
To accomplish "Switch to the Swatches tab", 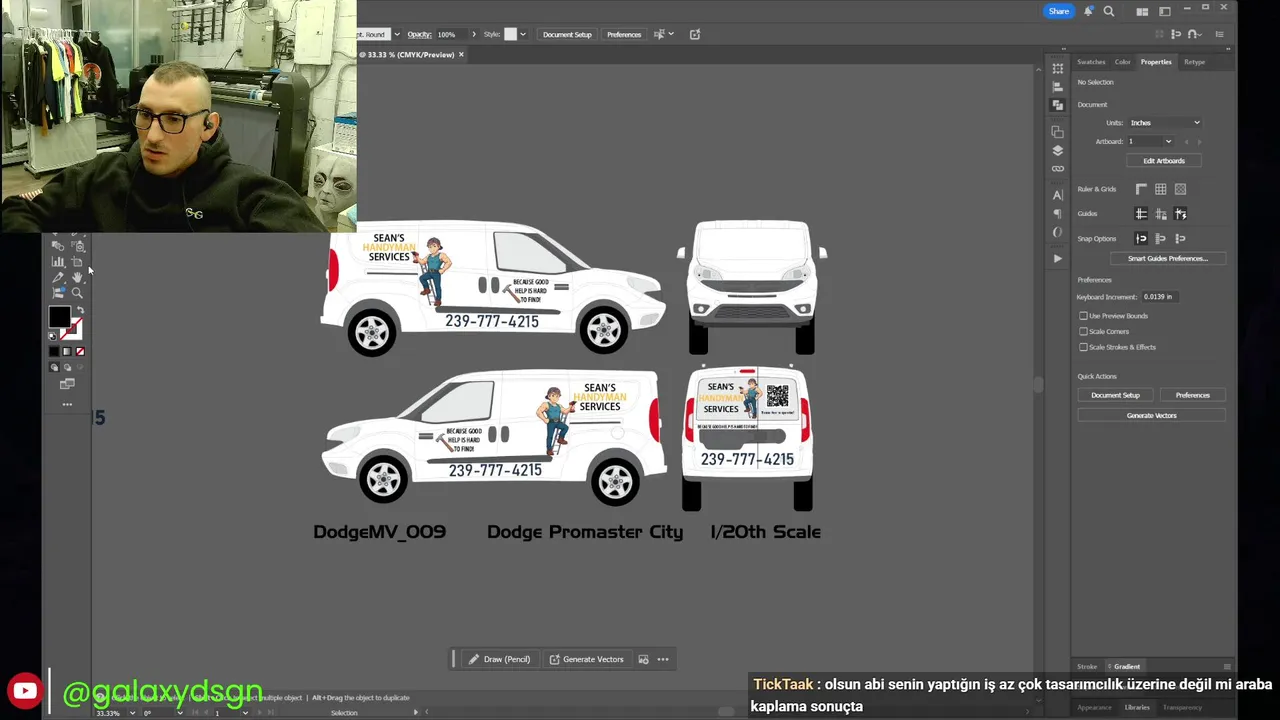I will [1091, 62].
